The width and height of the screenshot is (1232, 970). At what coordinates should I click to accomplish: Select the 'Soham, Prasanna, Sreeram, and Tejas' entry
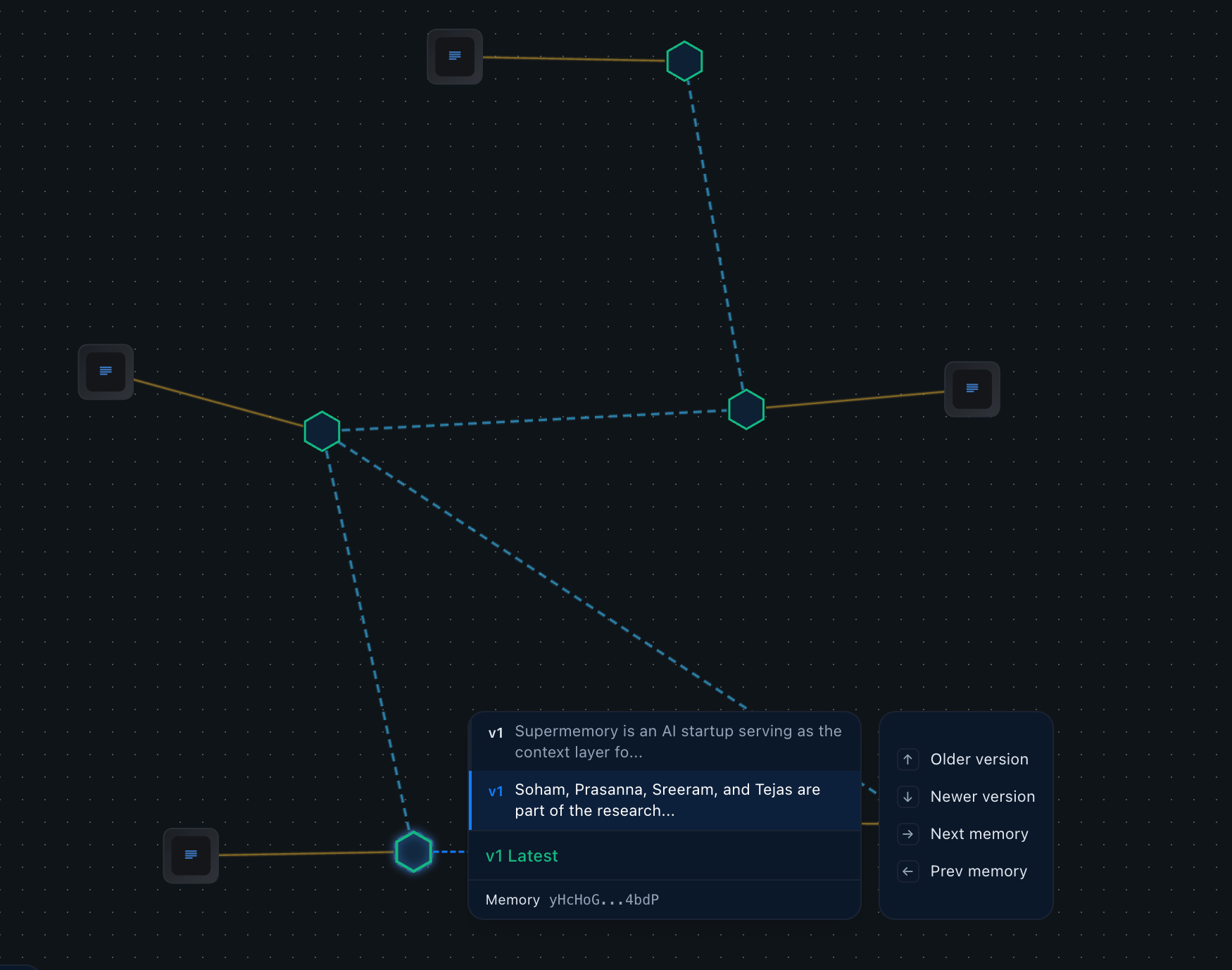[x=667, y=800]
